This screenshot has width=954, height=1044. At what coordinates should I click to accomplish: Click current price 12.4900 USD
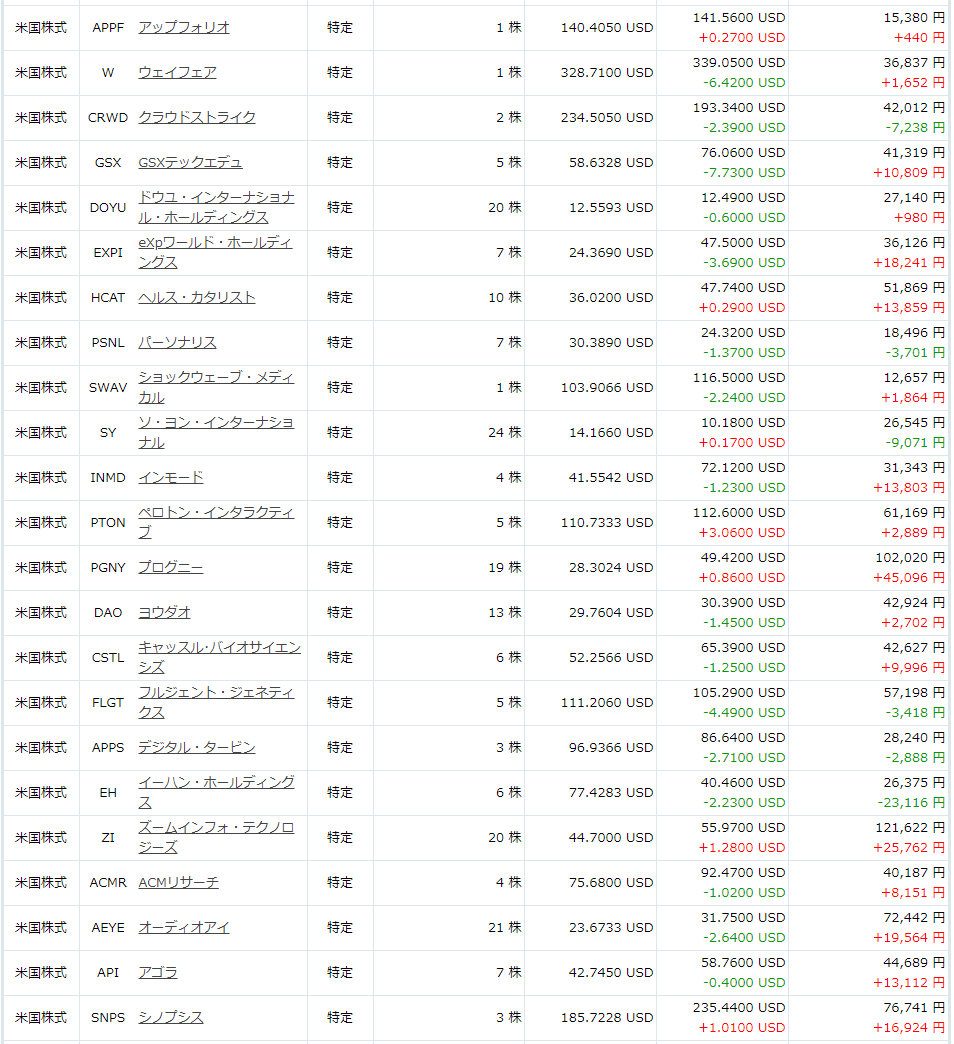[743, 198]
